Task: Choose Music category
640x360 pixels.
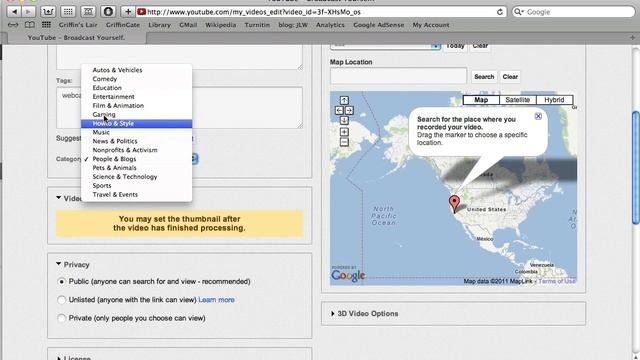Action: tap(136, 132)
